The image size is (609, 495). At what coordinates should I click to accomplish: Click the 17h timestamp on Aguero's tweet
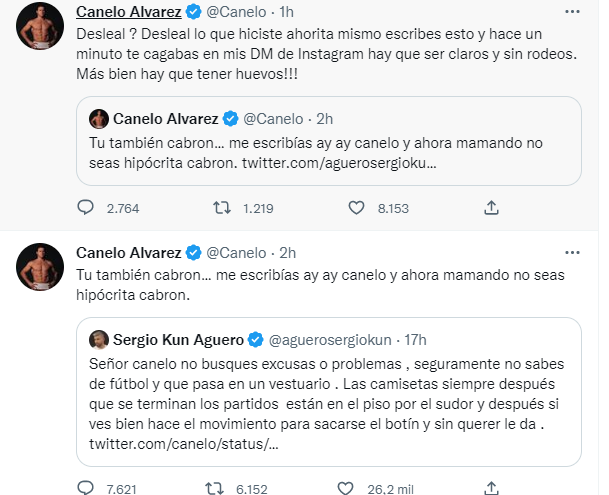420,338
